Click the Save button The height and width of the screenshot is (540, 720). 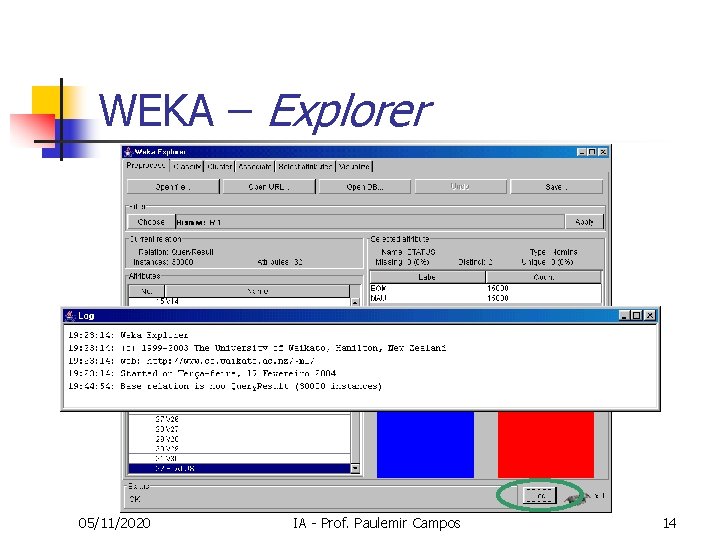556,187
